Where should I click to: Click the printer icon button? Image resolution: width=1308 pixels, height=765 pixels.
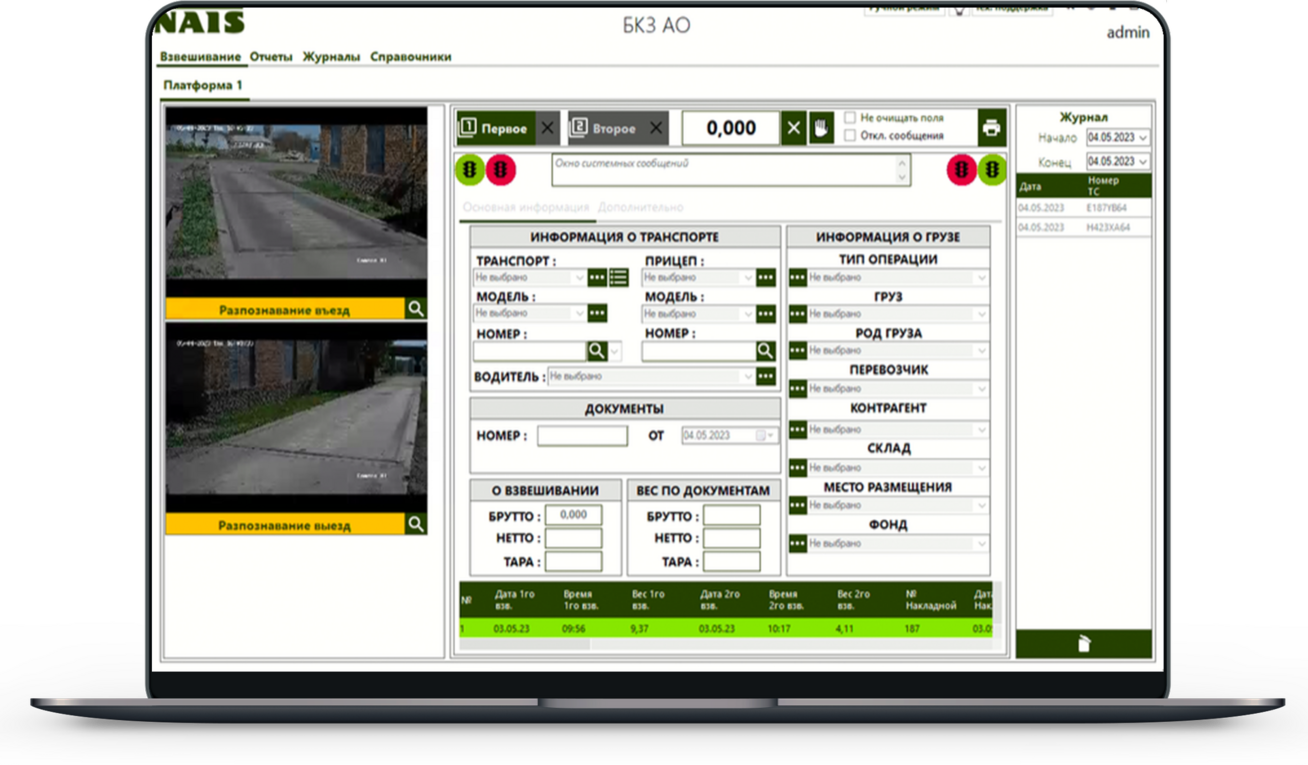click(x=991, y=128)
